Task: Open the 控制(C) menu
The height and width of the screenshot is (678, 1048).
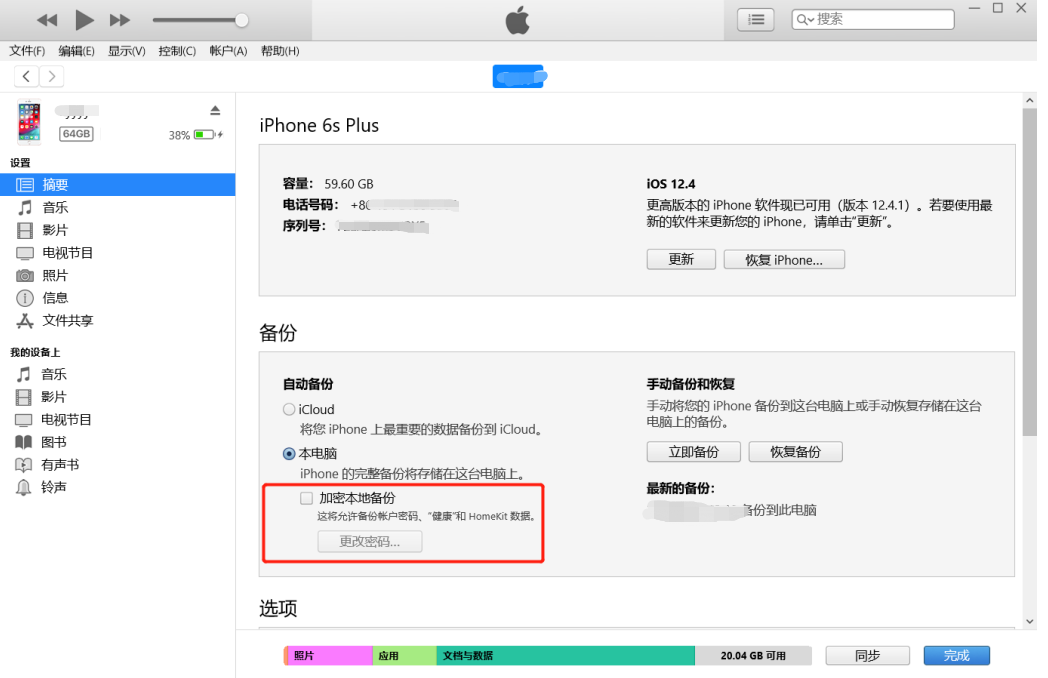Action: point(177,51)
